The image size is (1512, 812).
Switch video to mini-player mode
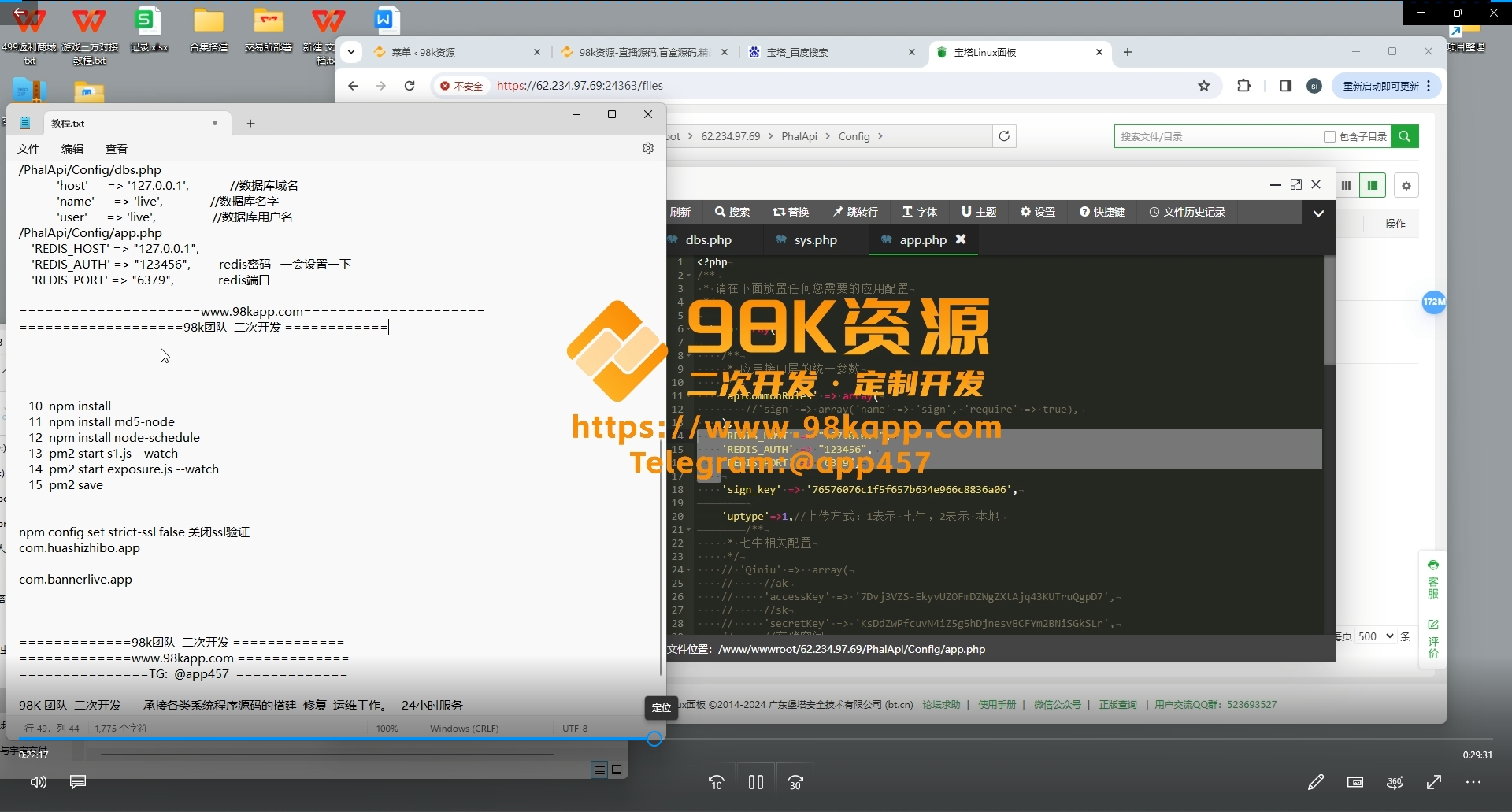coord(1355,782)
